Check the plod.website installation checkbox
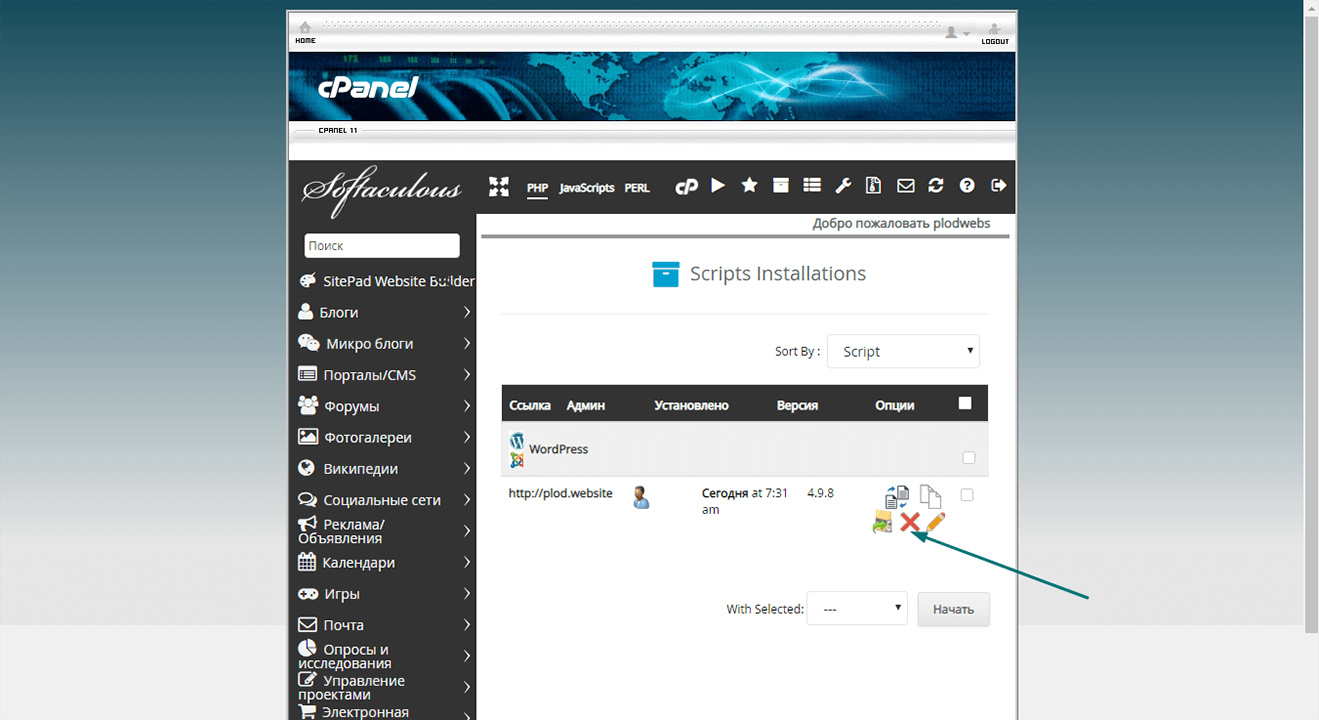 coord(966,494)
